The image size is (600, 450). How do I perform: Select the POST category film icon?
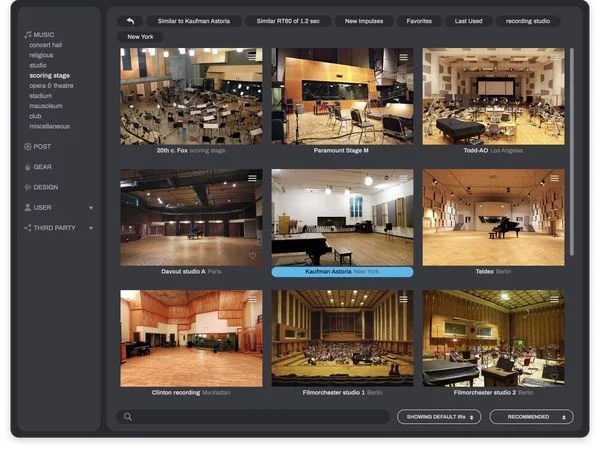[27, 146]
